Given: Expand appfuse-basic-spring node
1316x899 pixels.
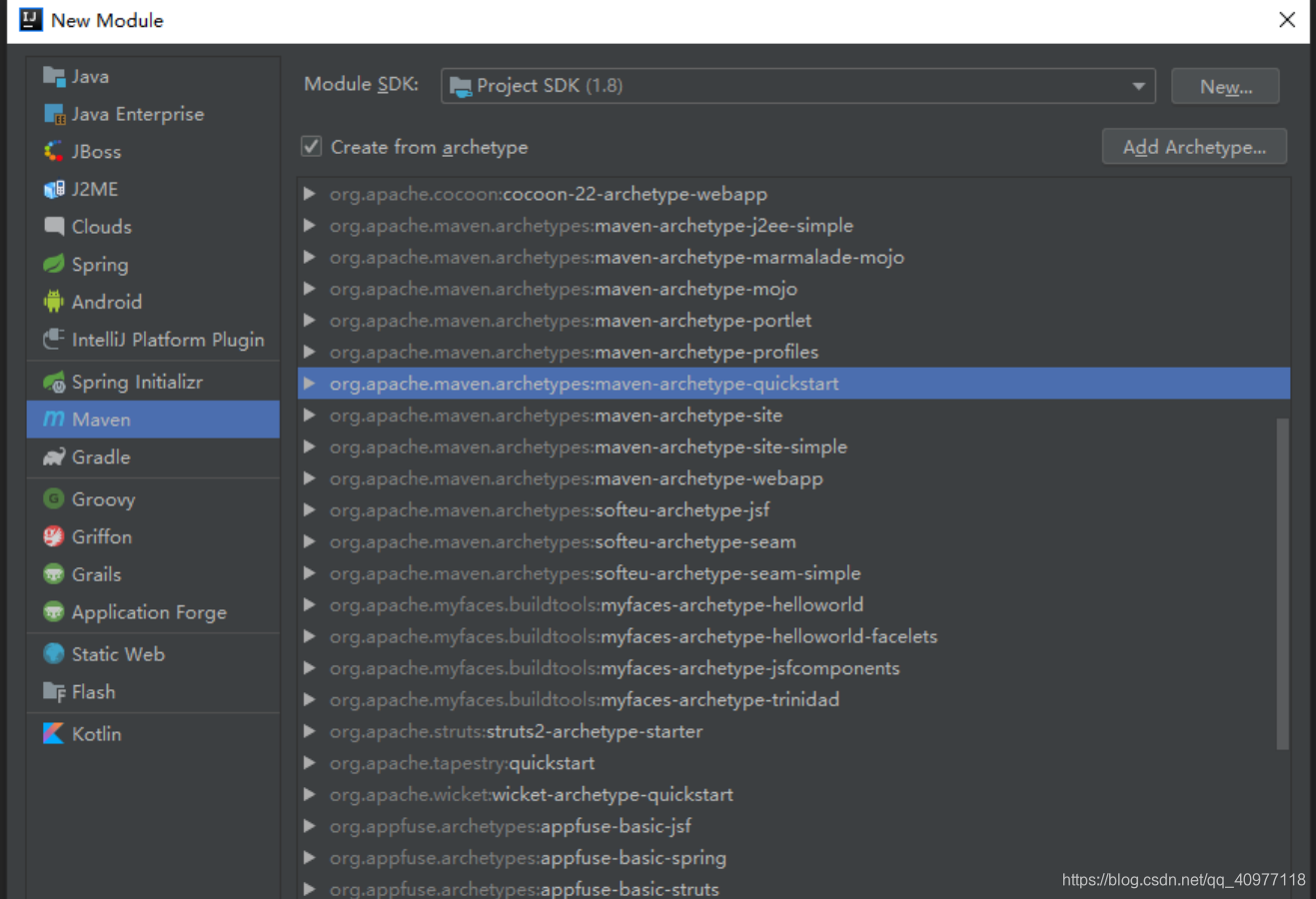Looking at the screenshot, I should (310, 858).
